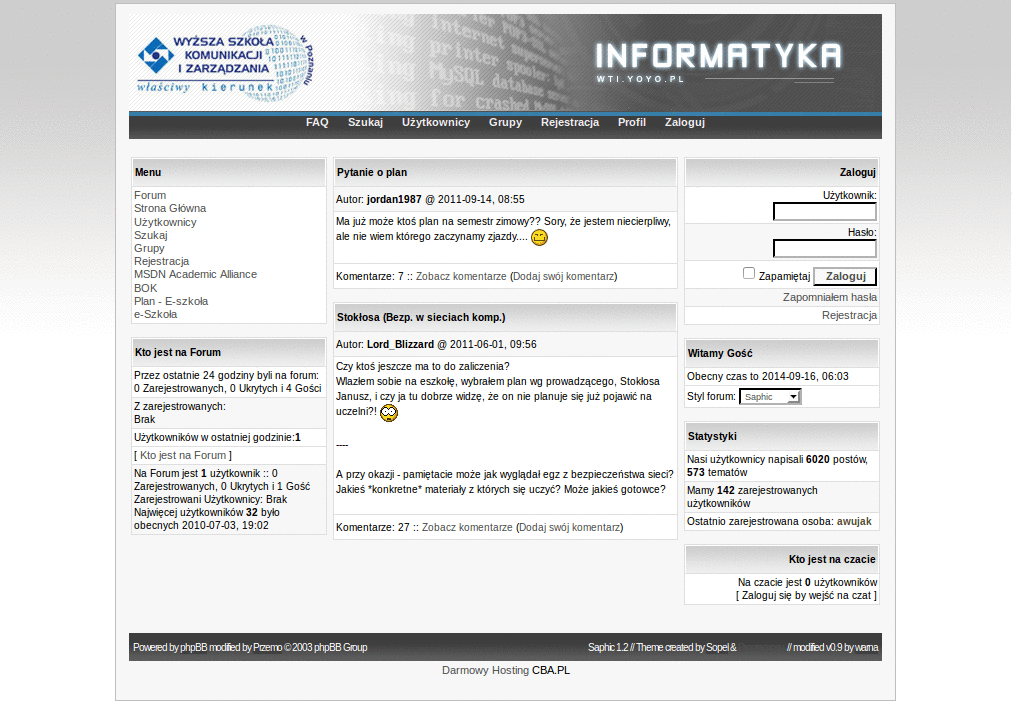This screenshot has height=704, width=1024.
Task: Click Zaloguj in the top navigation
Action: (x=684, y=122)
